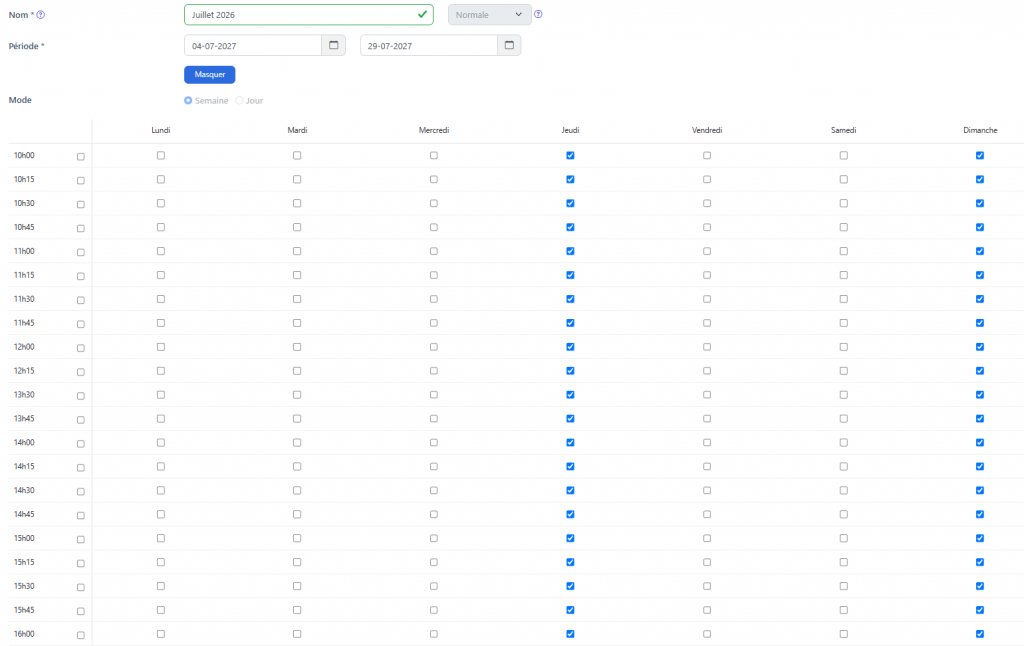Toggle whole-row checkbox for 15h15
The height and width of the screenshot is (646, 1024).
81,563
